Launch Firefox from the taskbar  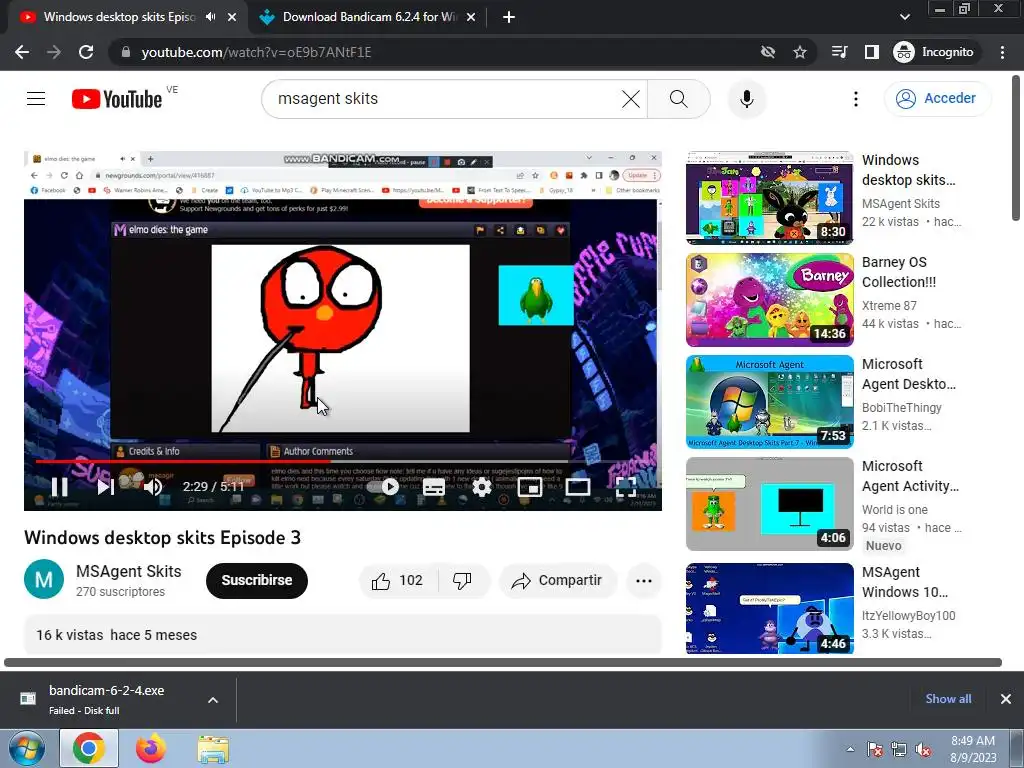(151, 748)
